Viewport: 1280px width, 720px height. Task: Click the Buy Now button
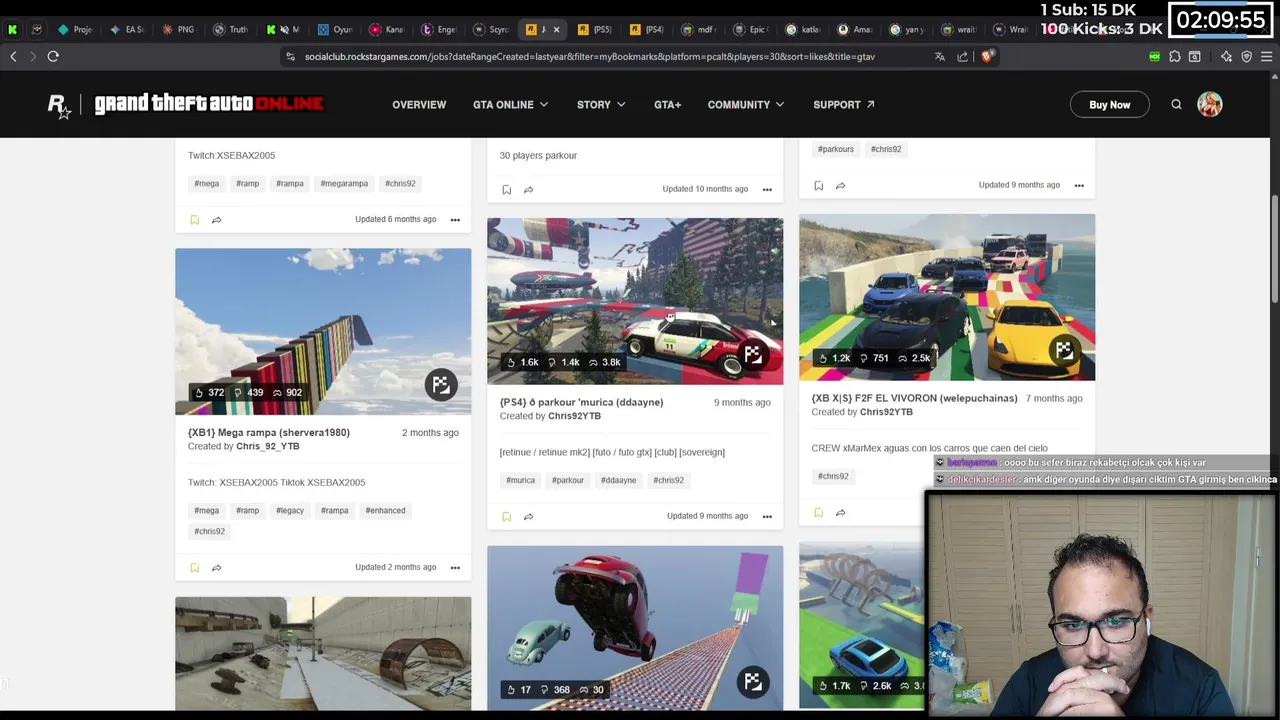click(x=1110, y=104)
